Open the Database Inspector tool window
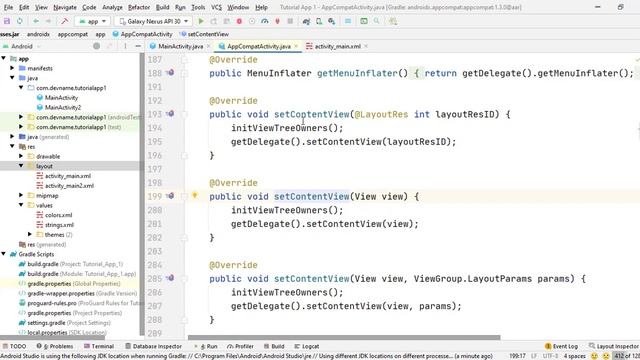This screenshot has height=360, width=640. (153, 346)
